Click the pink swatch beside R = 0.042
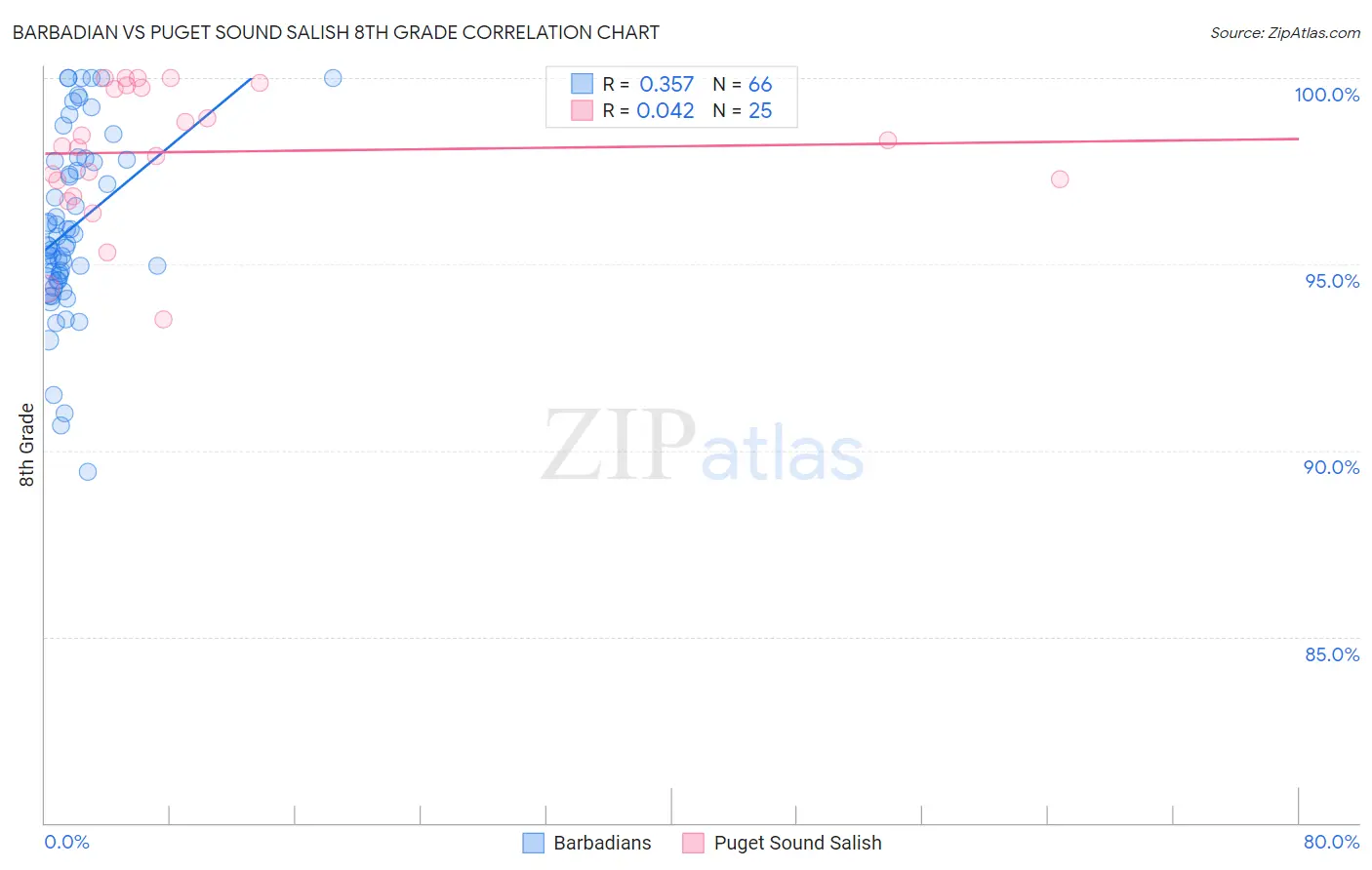 582,110
